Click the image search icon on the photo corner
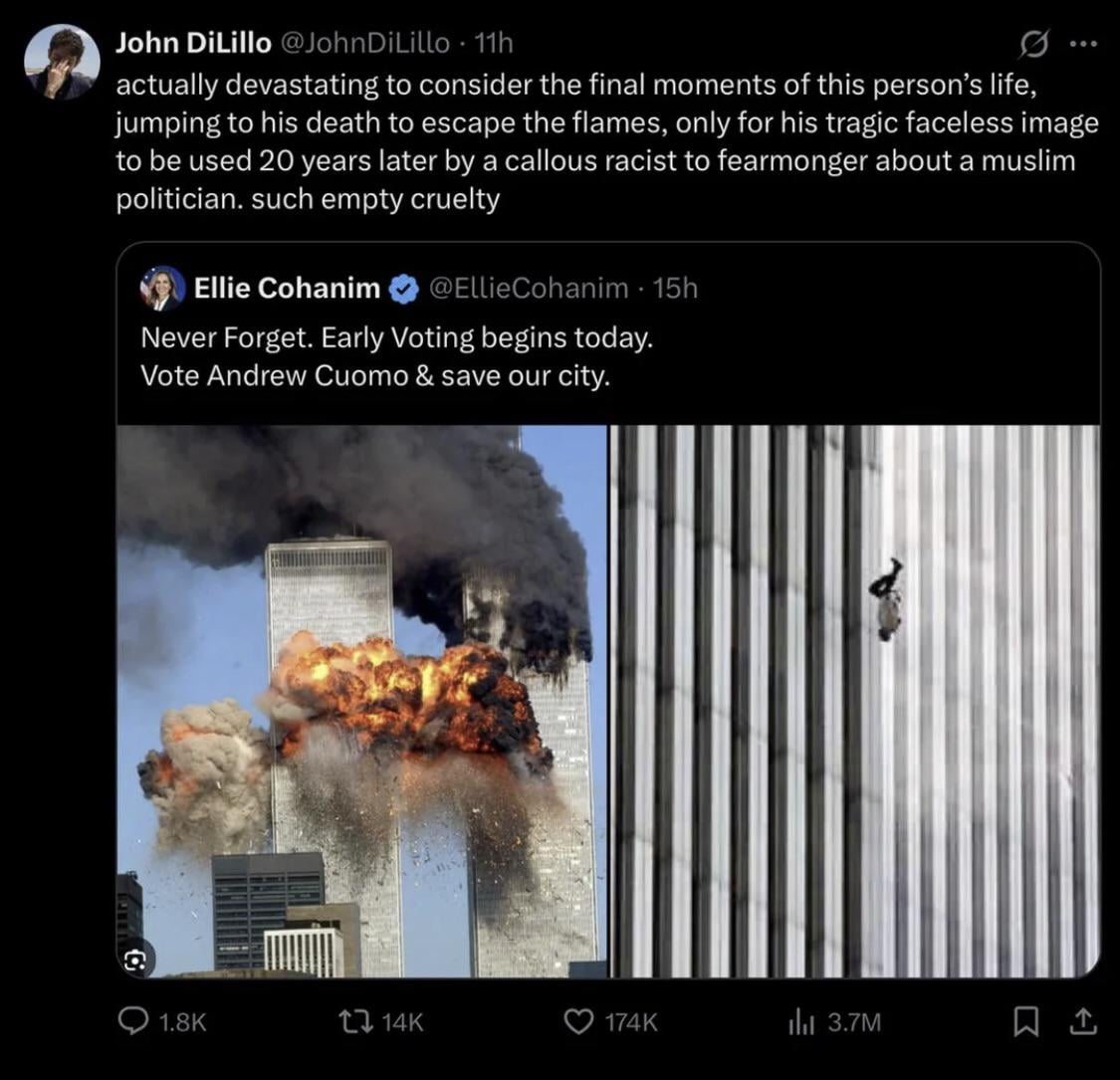 (137, 960)
